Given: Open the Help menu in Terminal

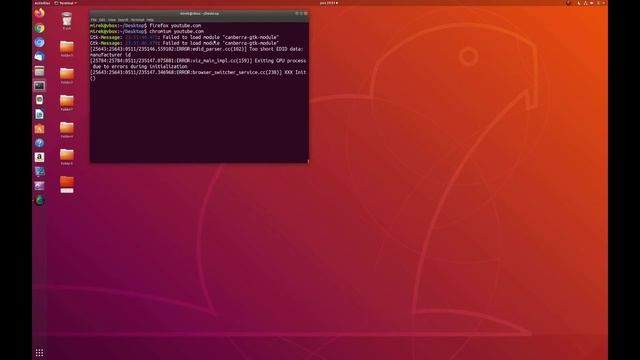Looking at the screenshot, I should point(150,20).
